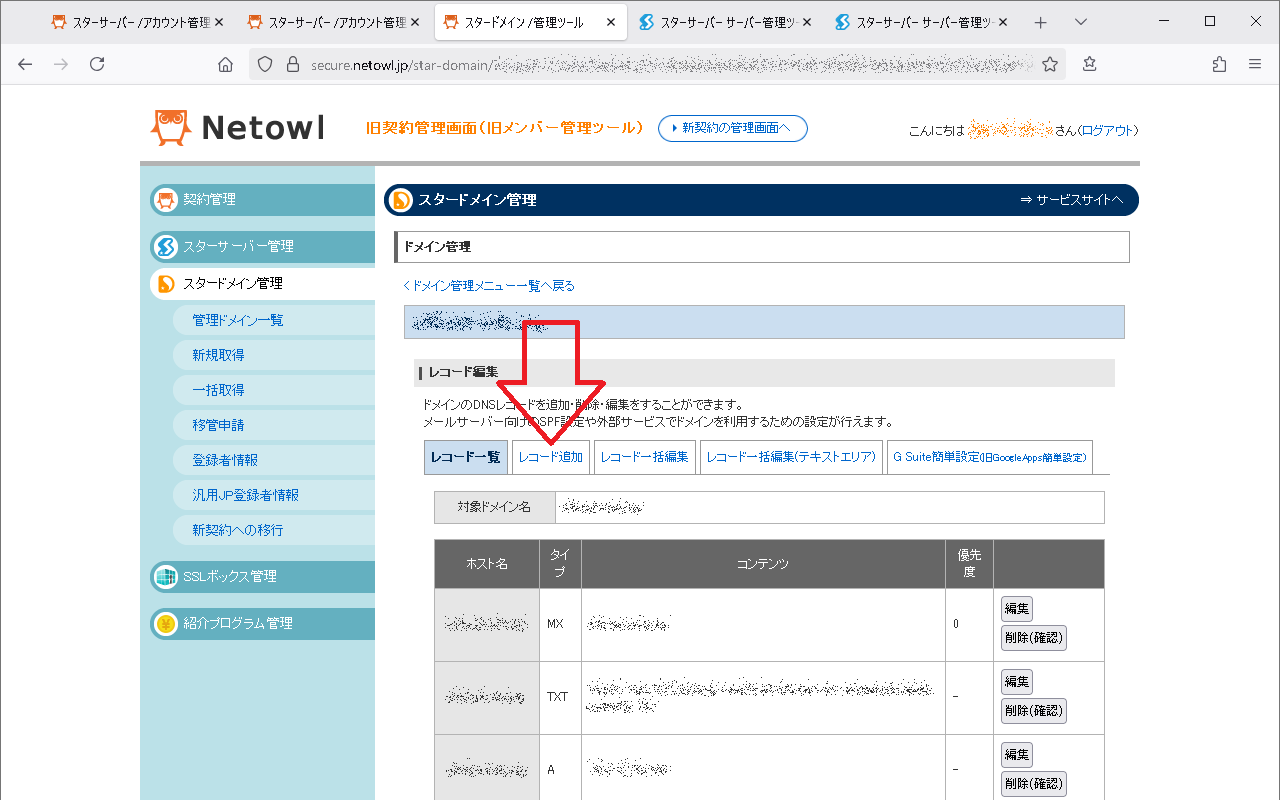Reload the page with the refresh icon
The image size is (1280, 800).
tap(97, 64)
